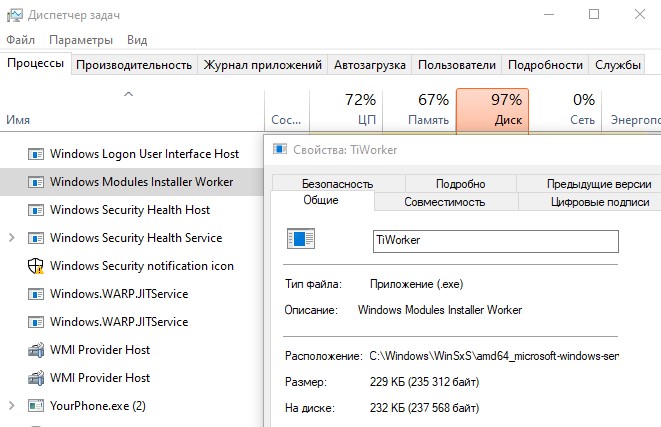
Task: Select the YourPhone.exe (2) row
Action: click(x=132, y=406)
